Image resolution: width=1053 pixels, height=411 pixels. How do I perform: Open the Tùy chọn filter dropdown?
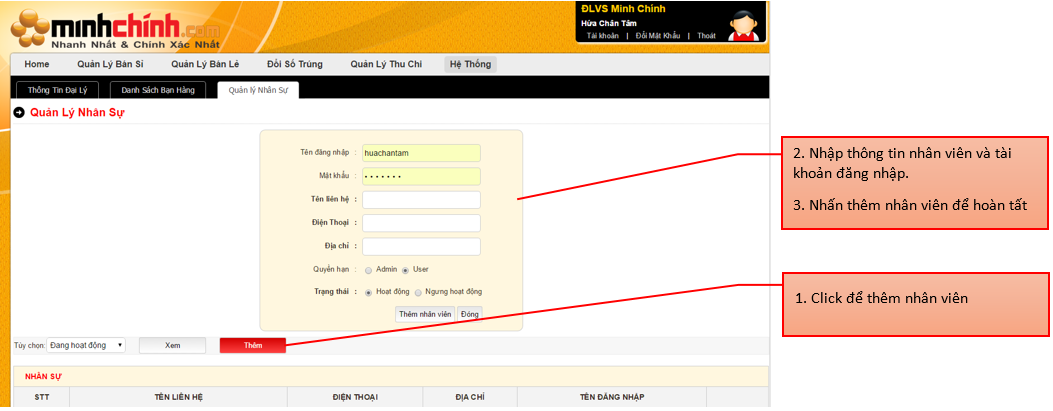coord(86,345)
